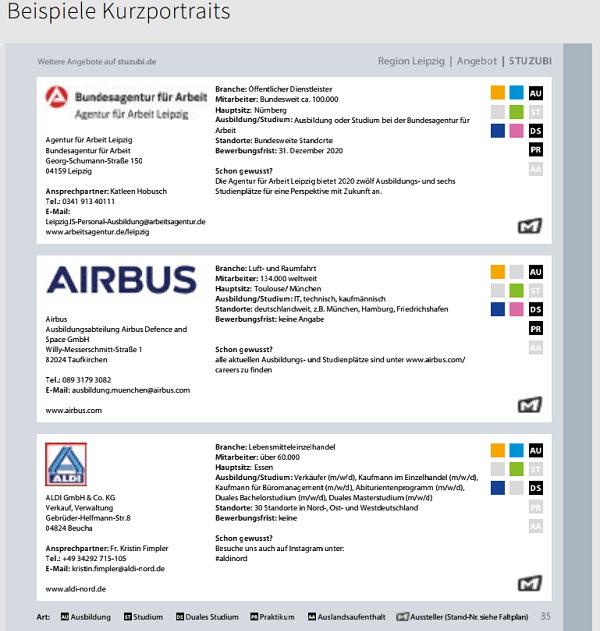Viewport: 600px width, 631px height.
Task: Click the DS Duales Studium legend icon
Action: pos(180,617)
